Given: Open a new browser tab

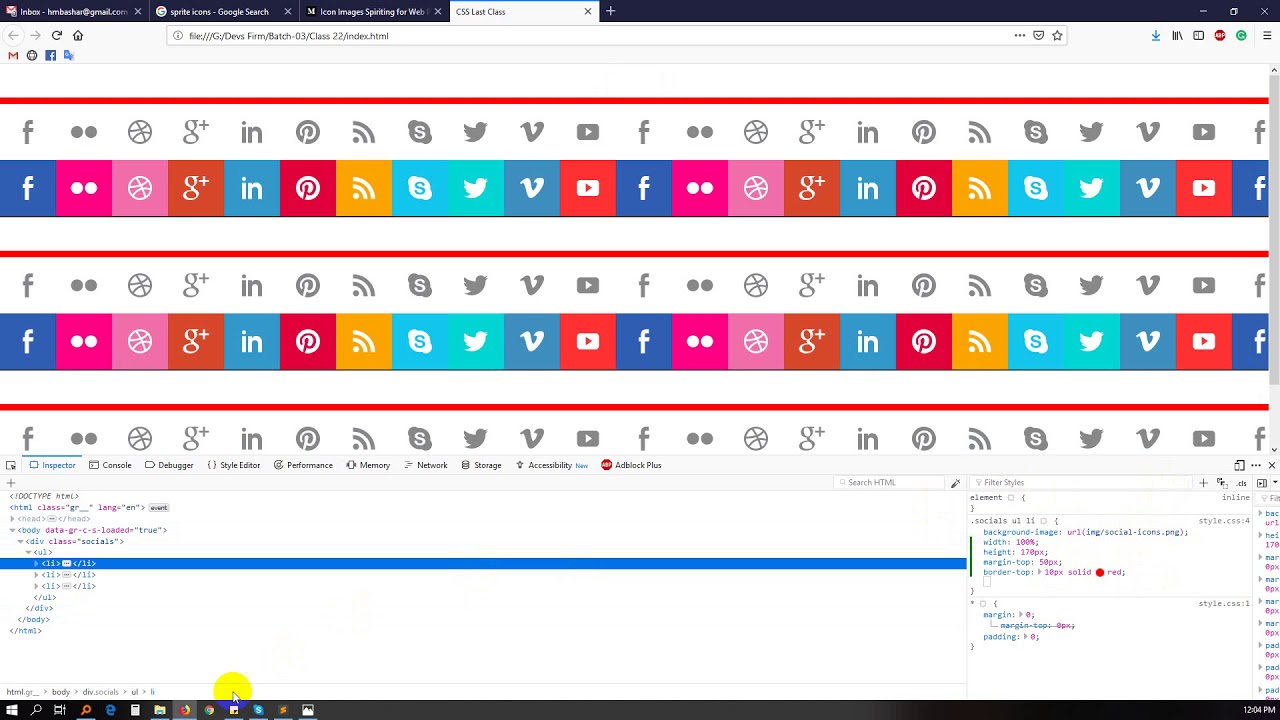Looking at the screenshot, I should [610, 12].
